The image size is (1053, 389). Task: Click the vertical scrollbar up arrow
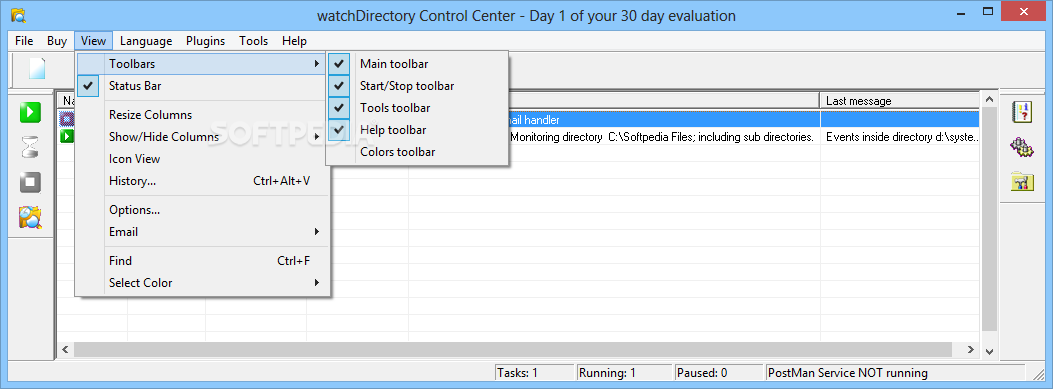coord(989,99)
